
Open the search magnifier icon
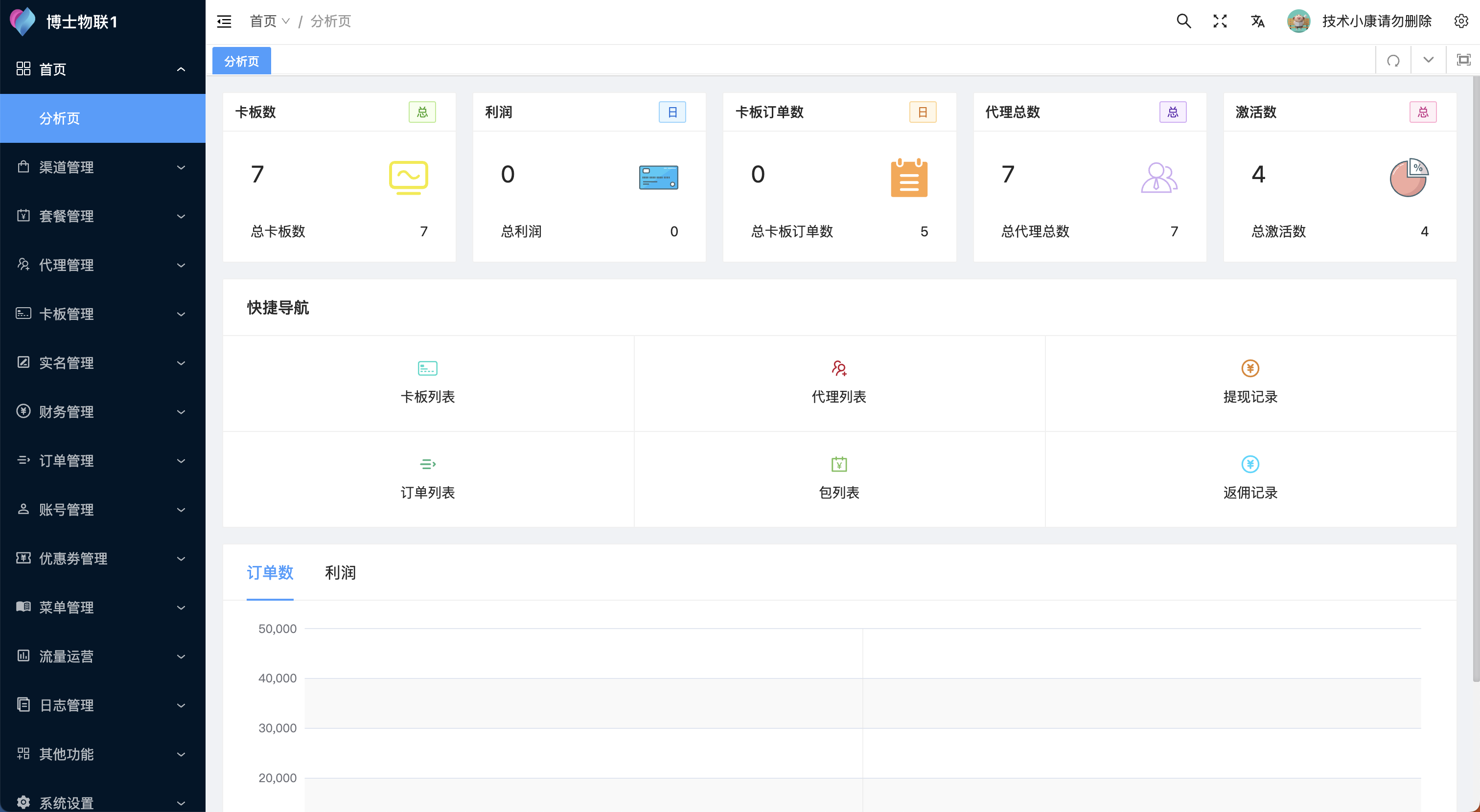tap(1183, 21)
